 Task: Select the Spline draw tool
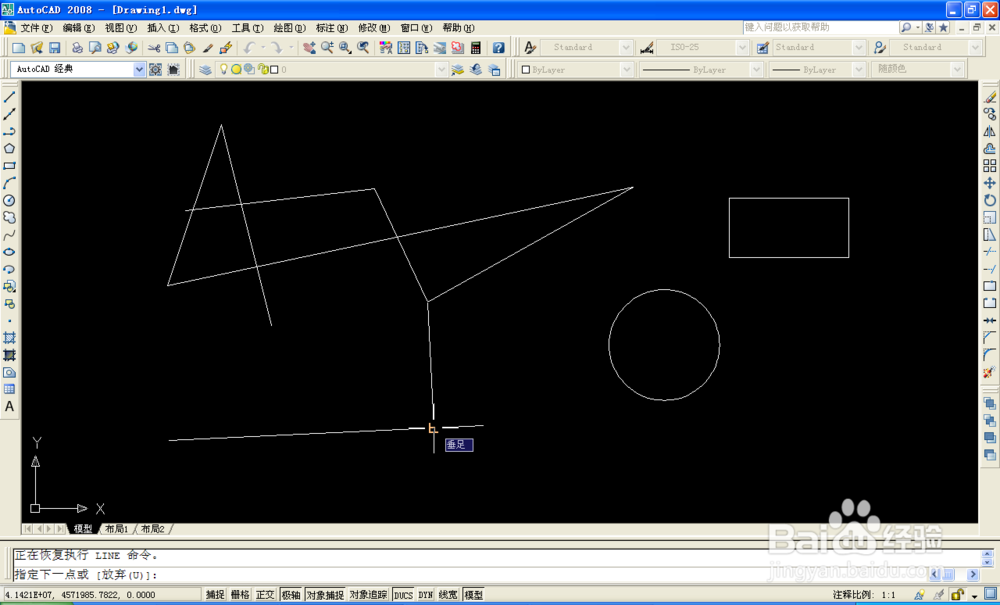[10, 235]
